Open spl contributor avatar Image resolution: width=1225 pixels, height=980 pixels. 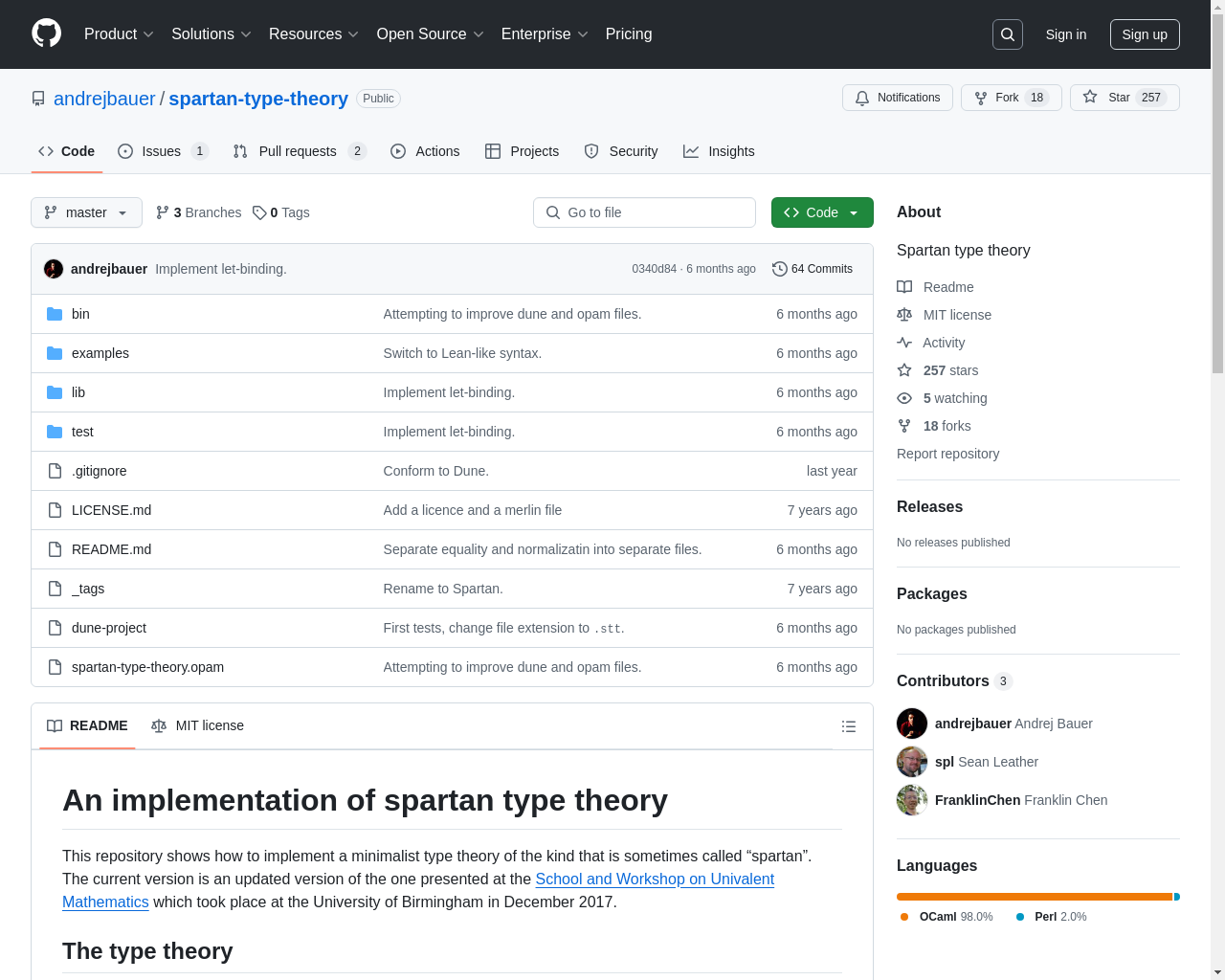pyautogui.click(x=912, y=762)
